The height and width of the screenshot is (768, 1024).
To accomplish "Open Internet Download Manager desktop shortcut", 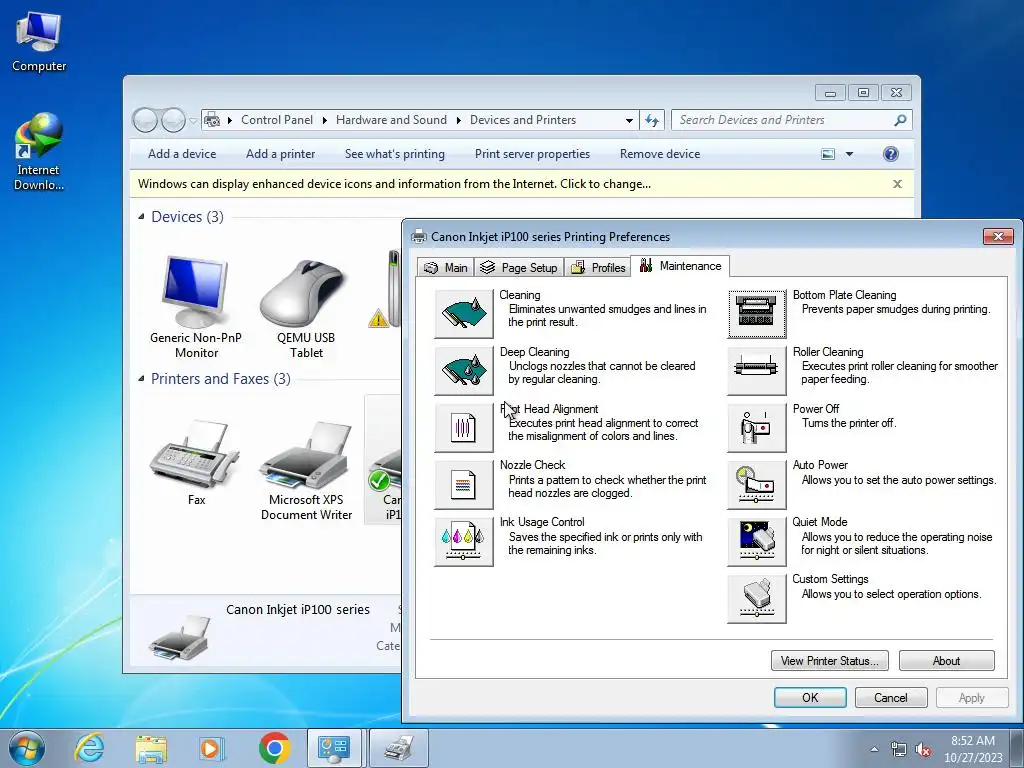I will click(39, 152).
